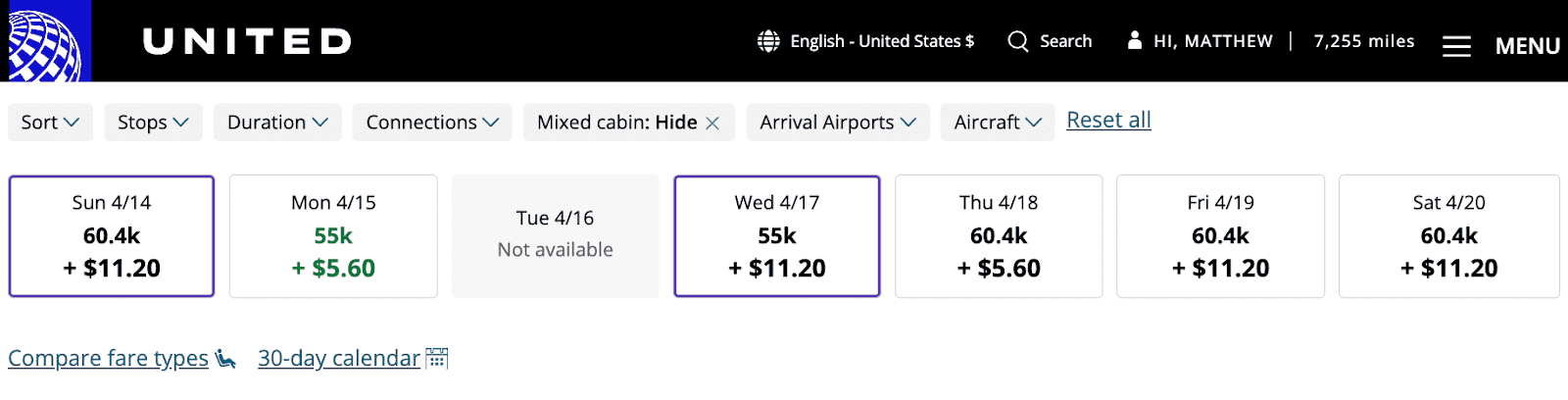Click the account profile person icon

(x=1135, y=40)
